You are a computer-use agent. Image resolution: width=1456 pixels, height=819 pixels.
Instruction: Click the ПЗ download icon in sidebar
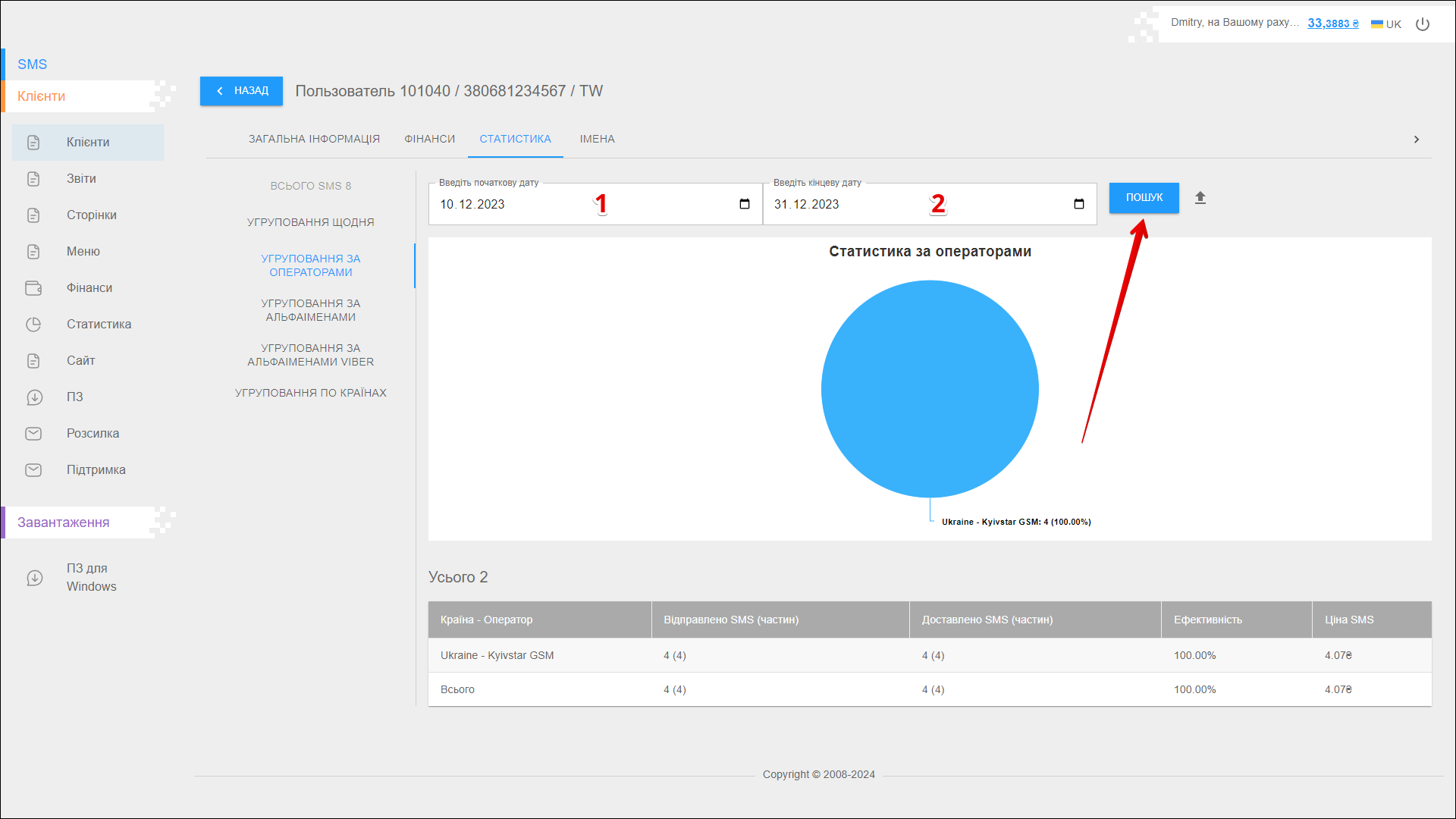(x=34, y=397)
